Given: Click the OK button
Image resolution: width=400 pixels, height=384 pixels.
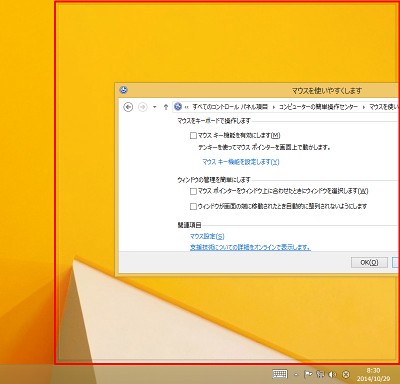Looking at the screenshot, I should [x=369, y=262].
